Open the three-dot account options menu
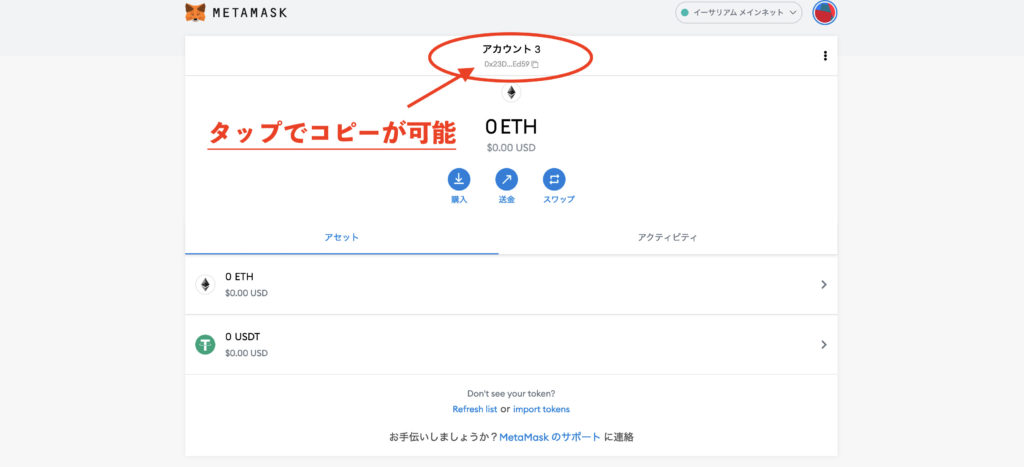 (x=825, y=56)
